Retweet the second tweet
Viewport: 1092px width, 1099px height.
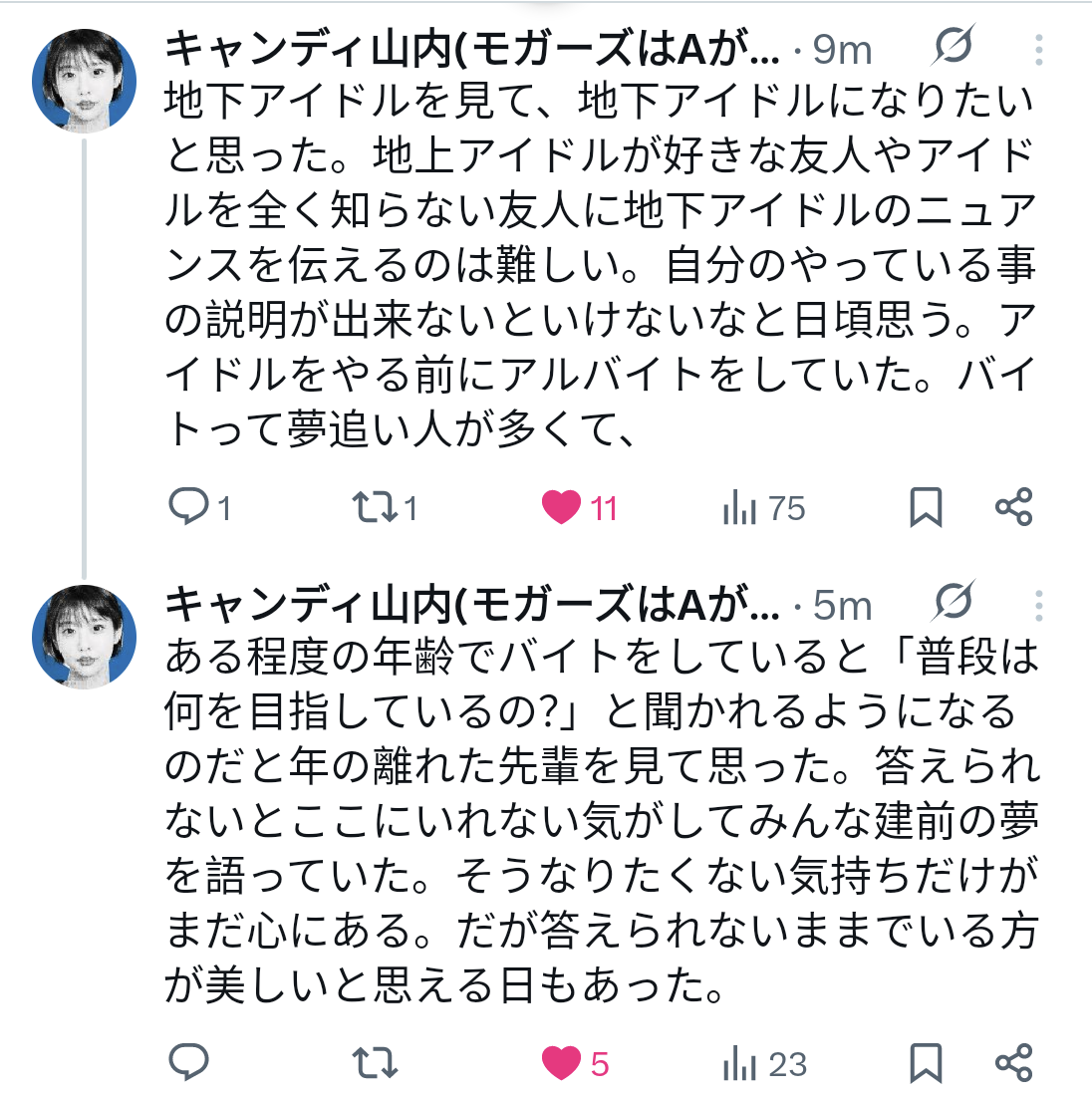[375, 1062]
